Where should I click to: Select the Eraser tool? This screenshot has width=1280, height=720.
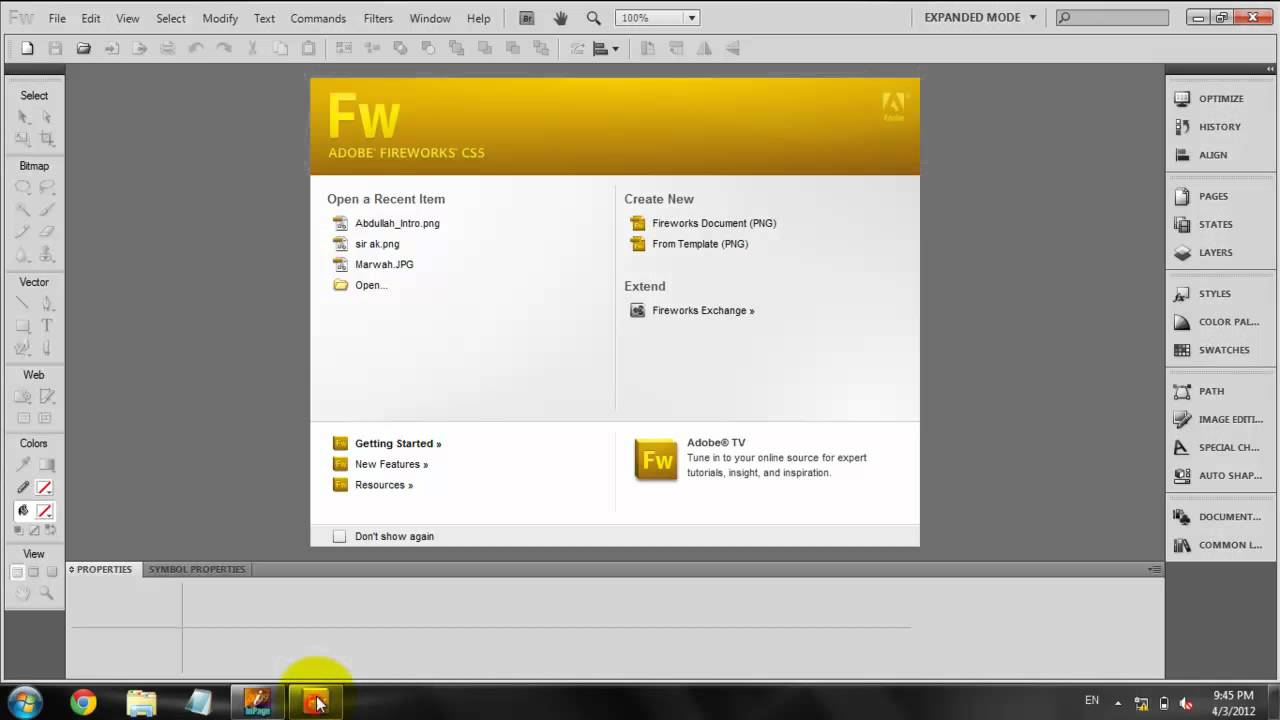(x=46, y=232)
